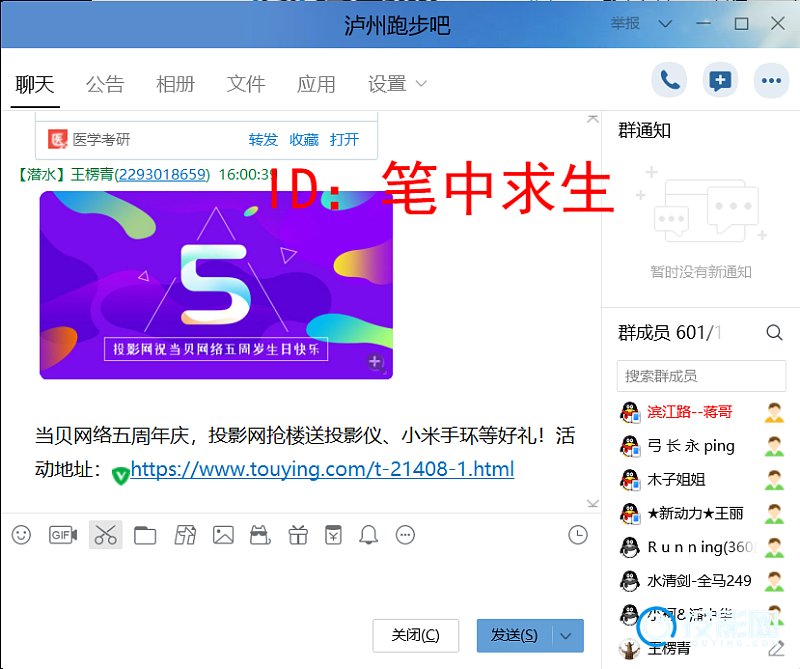Open the gift box icon
Screen dimensions: 800x669
coord(298,535)
